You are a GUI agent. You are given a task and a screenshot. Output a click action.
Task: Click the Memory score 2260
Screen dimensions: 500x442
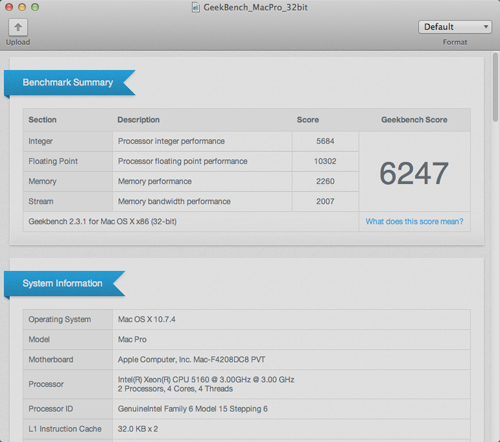point(325,181)
